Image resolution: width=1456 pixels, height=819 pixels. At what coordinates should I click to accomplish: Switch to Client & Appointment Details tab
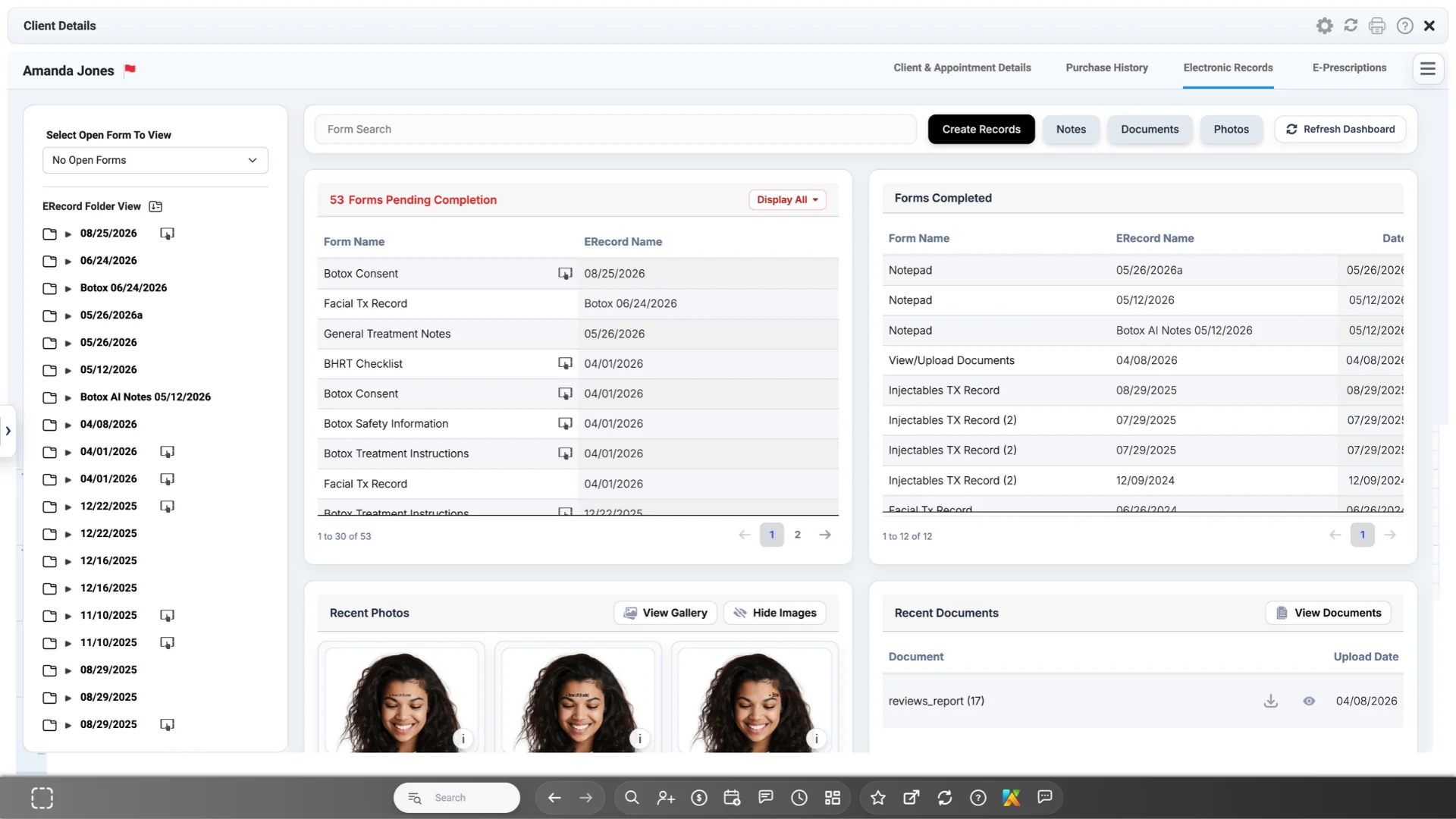coord(962,67)
